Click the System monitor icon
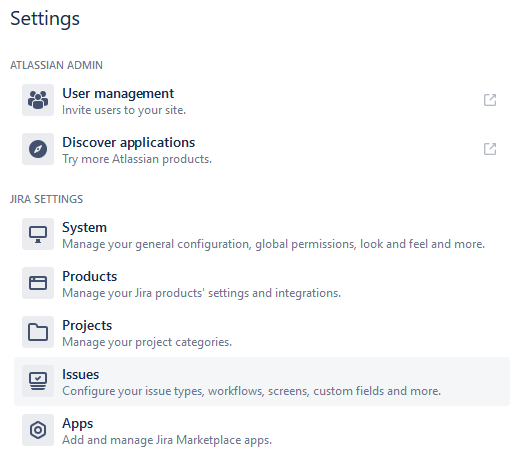Screen dimensions: 516x462 pos(38,234)
